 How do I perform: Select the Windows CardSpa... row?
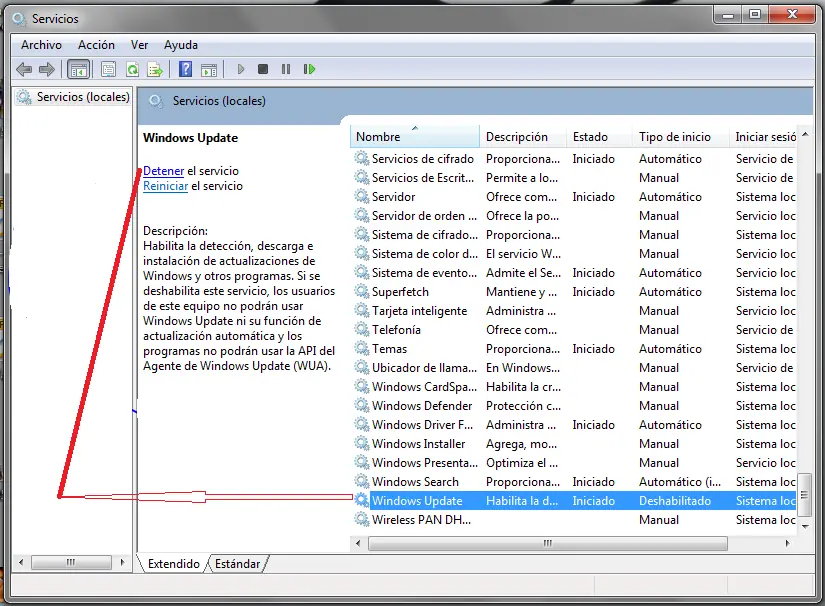click(x=574, y=387)
